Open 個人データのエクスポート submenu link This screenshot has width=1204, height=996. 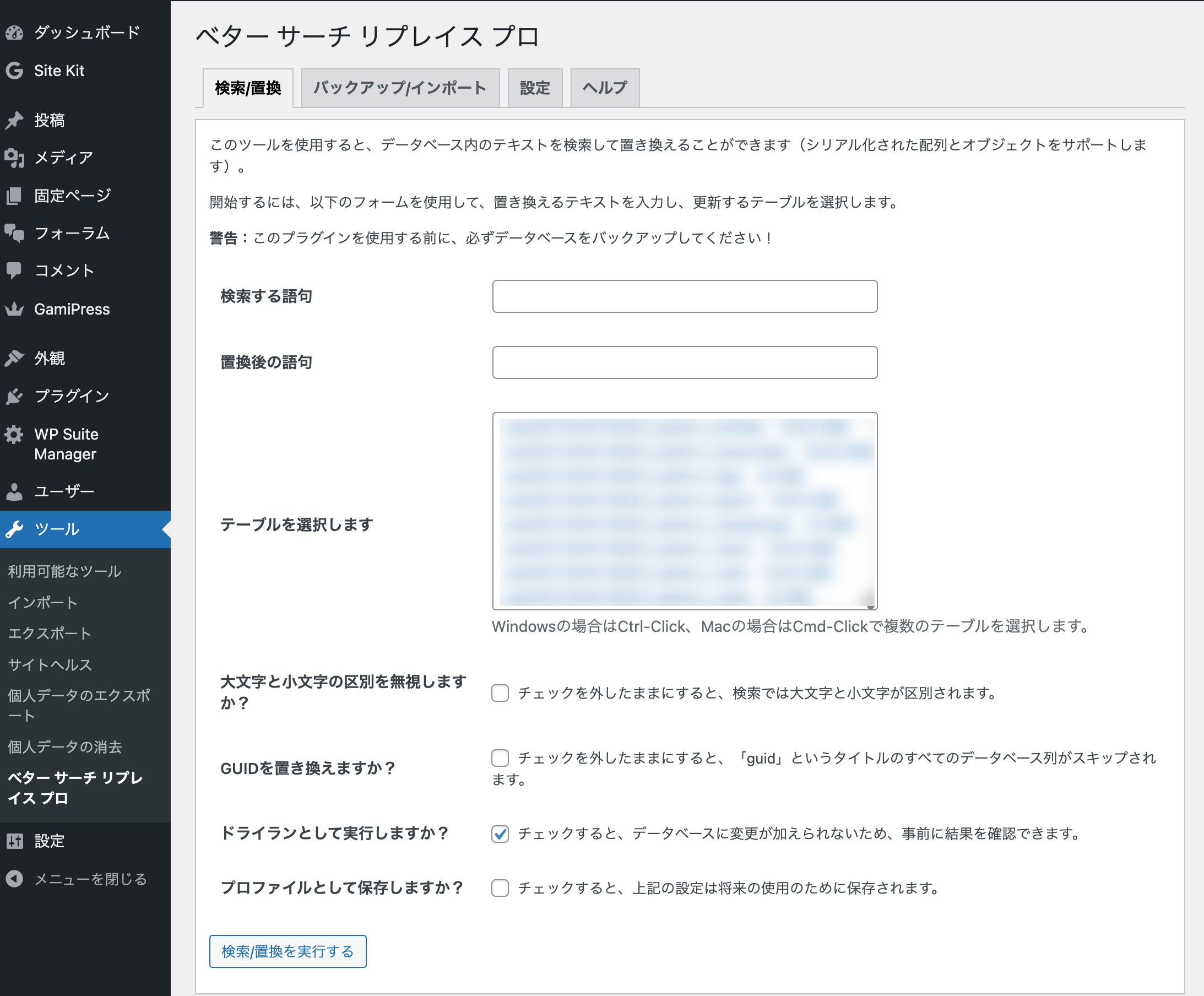tap(79, 705)
